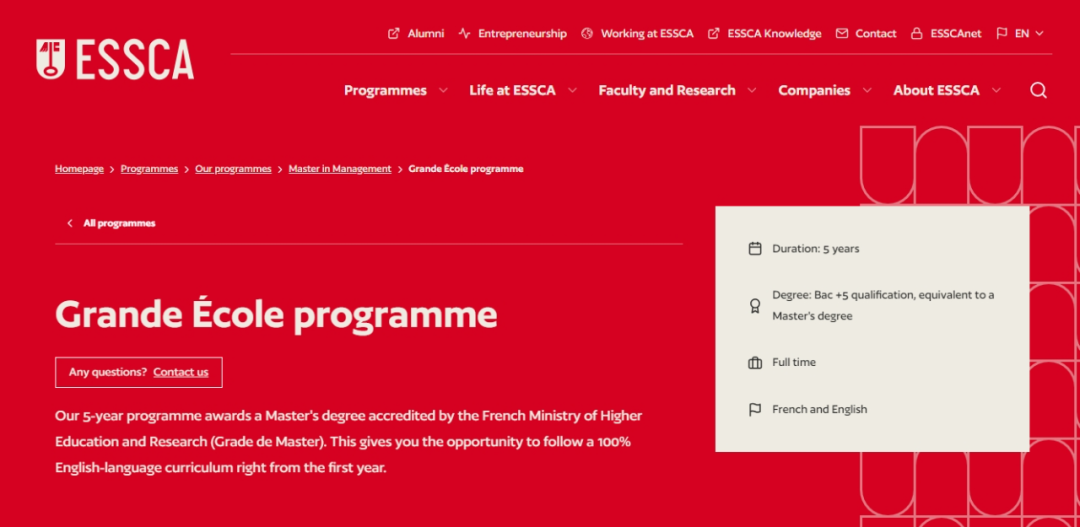Image resolution: width=1080 pixels, height=527 pixels.
Task: Click the flag icon next to EN
Action: [x=1001, y=33]
